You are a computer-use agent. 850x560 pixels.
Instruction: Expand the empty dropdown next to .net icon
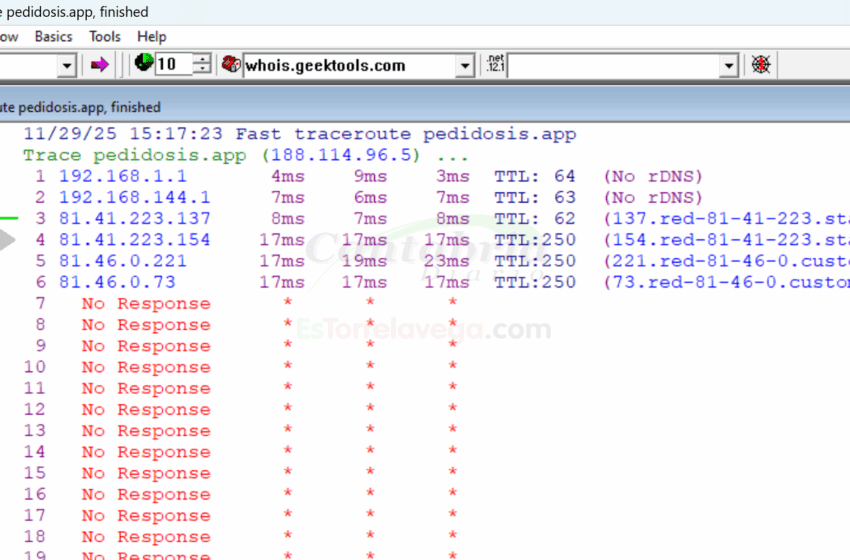point(729,66)
